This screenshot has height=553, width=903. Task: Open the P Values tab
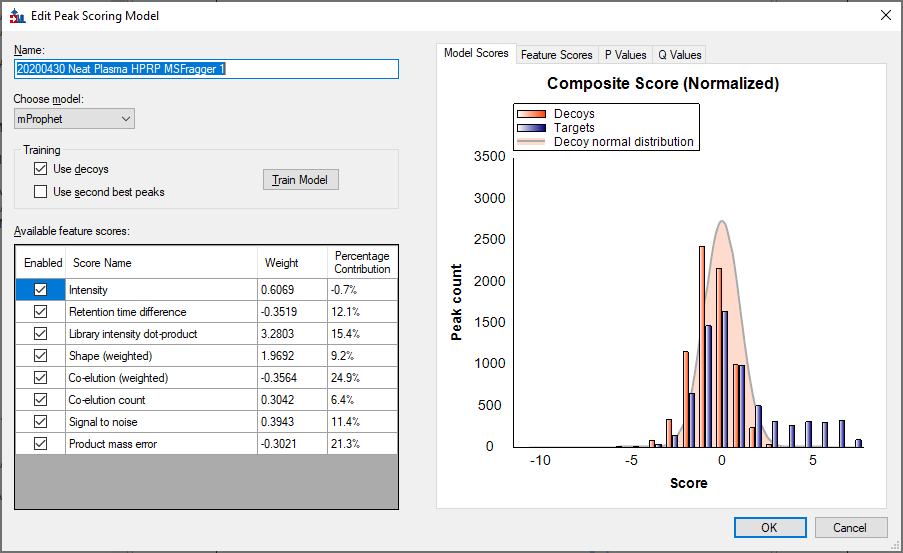625,55
